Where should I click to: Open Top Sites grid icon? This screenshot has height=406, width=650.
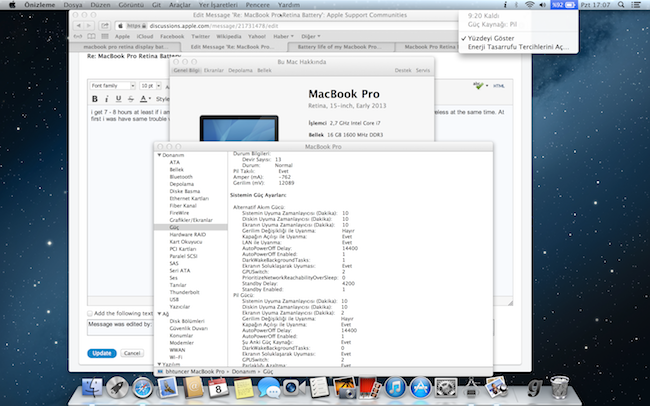click(x=105, y=36)
